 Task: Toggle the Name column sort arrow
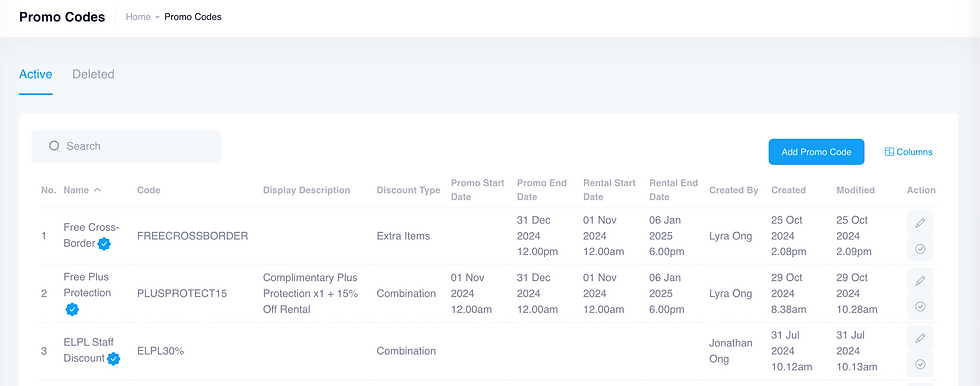[x=97, y=190]
